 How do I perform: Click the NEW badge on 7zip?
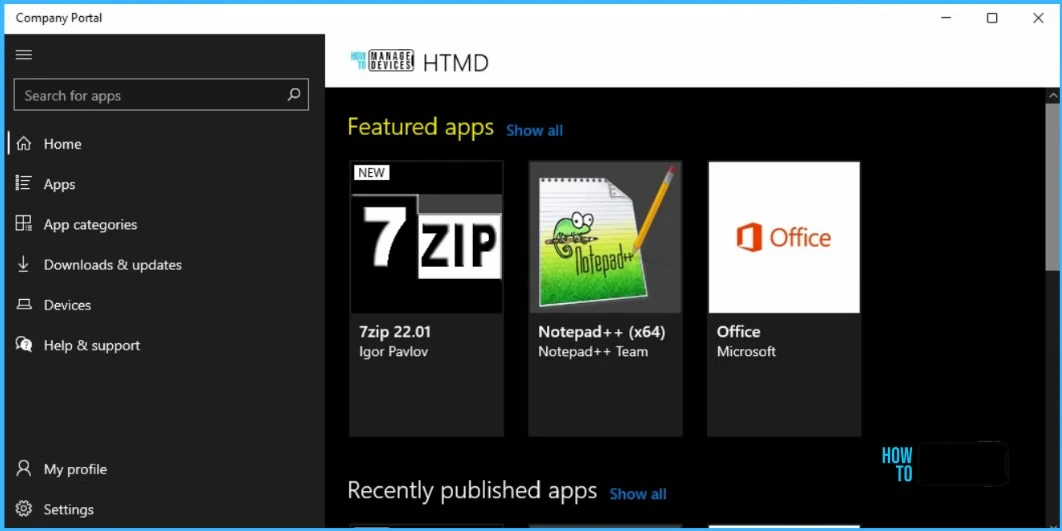point(371,173)
